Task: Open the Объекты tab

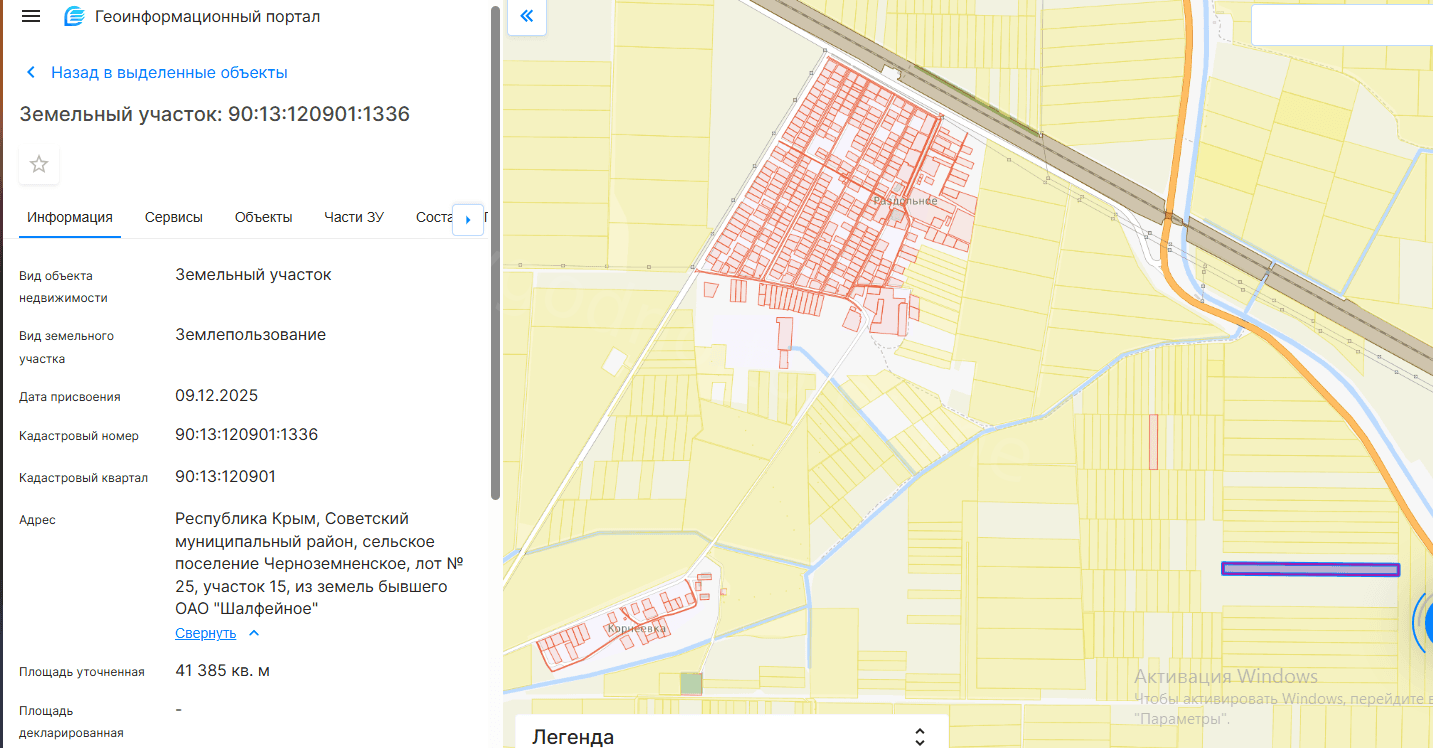Action: pyautogui.click(x=263, y=217)
